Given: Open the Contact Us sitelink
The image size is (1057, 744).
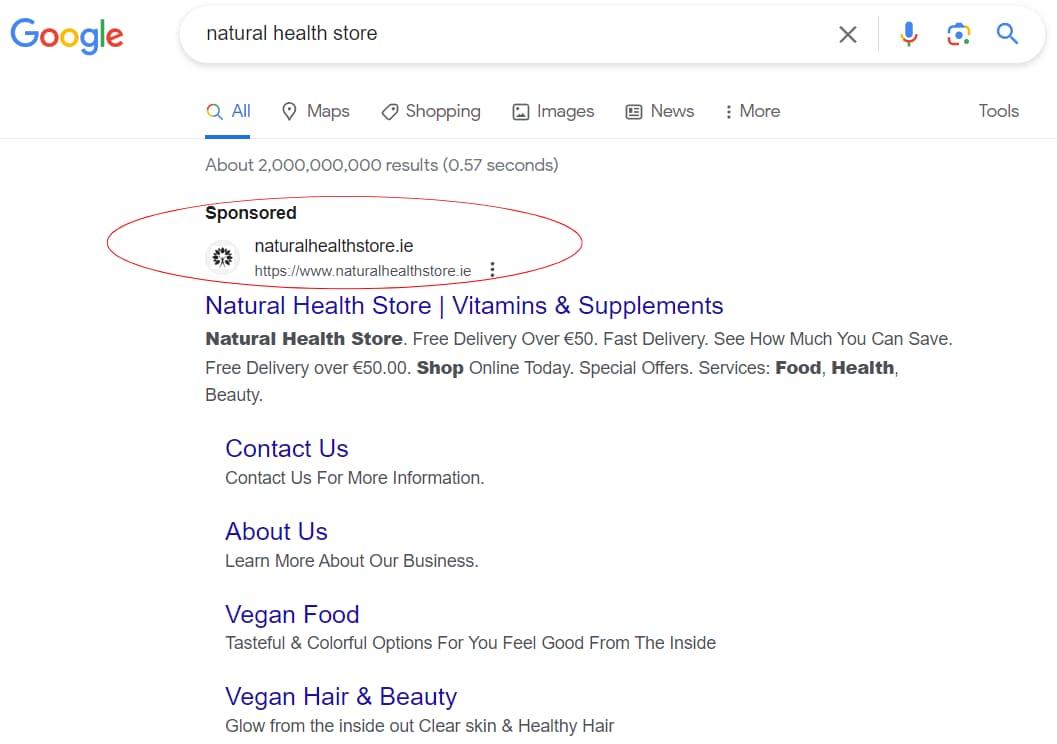Looking at the screenshot, I should tap(286, 449).
